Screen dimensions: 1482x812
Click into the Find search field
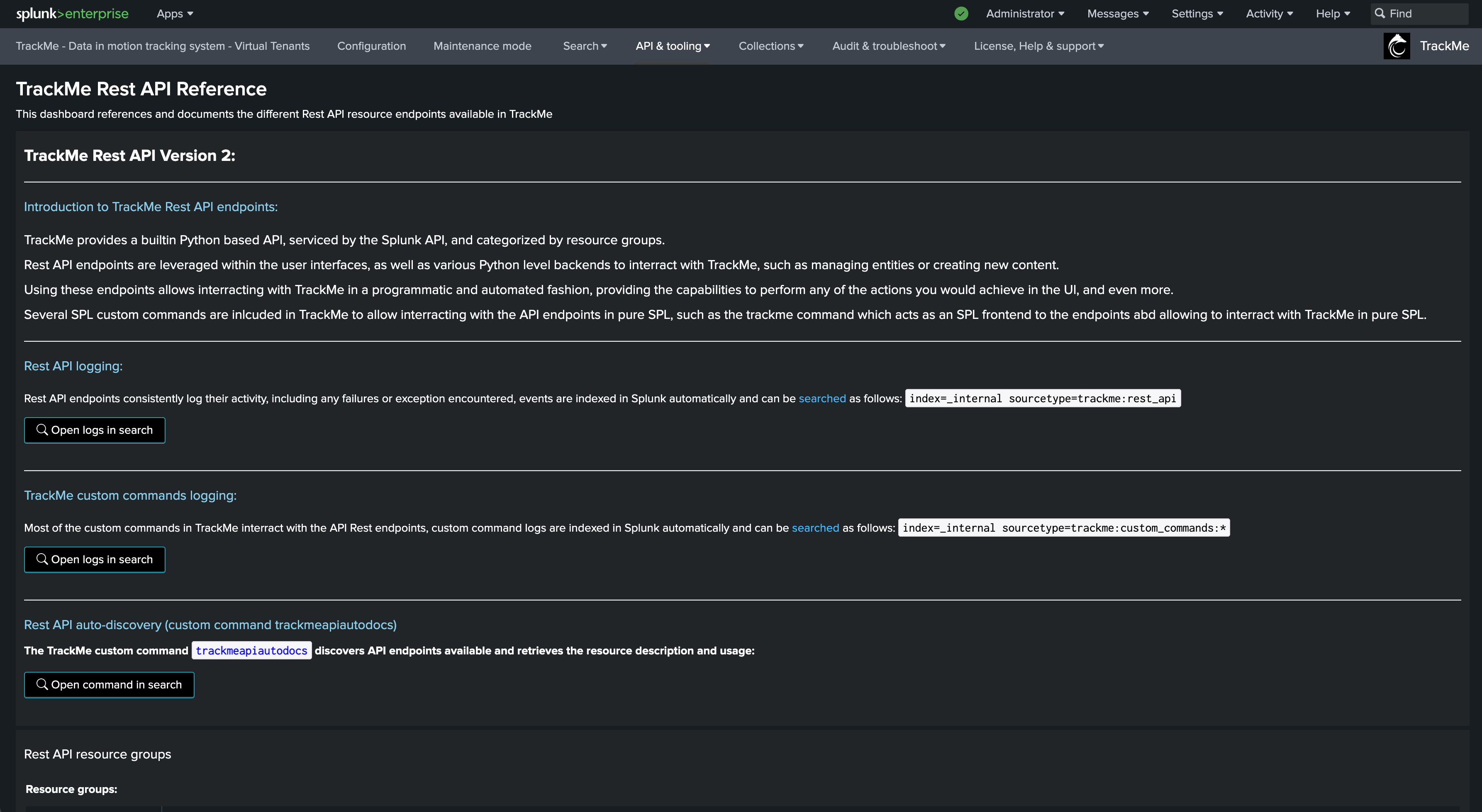click(1419, 13)
